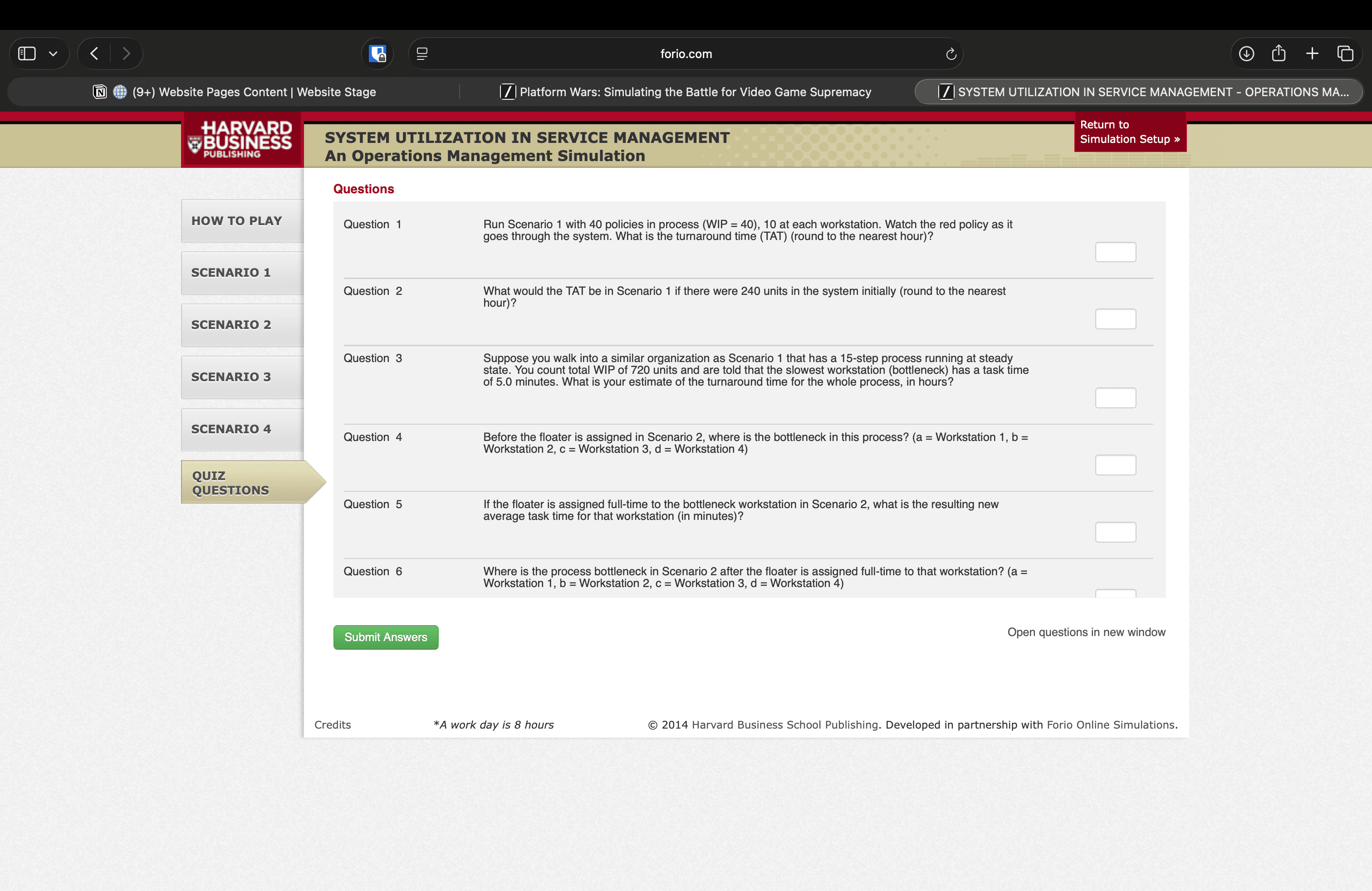
Task: Show the tab overview icon
Action: pos(1345,54)
